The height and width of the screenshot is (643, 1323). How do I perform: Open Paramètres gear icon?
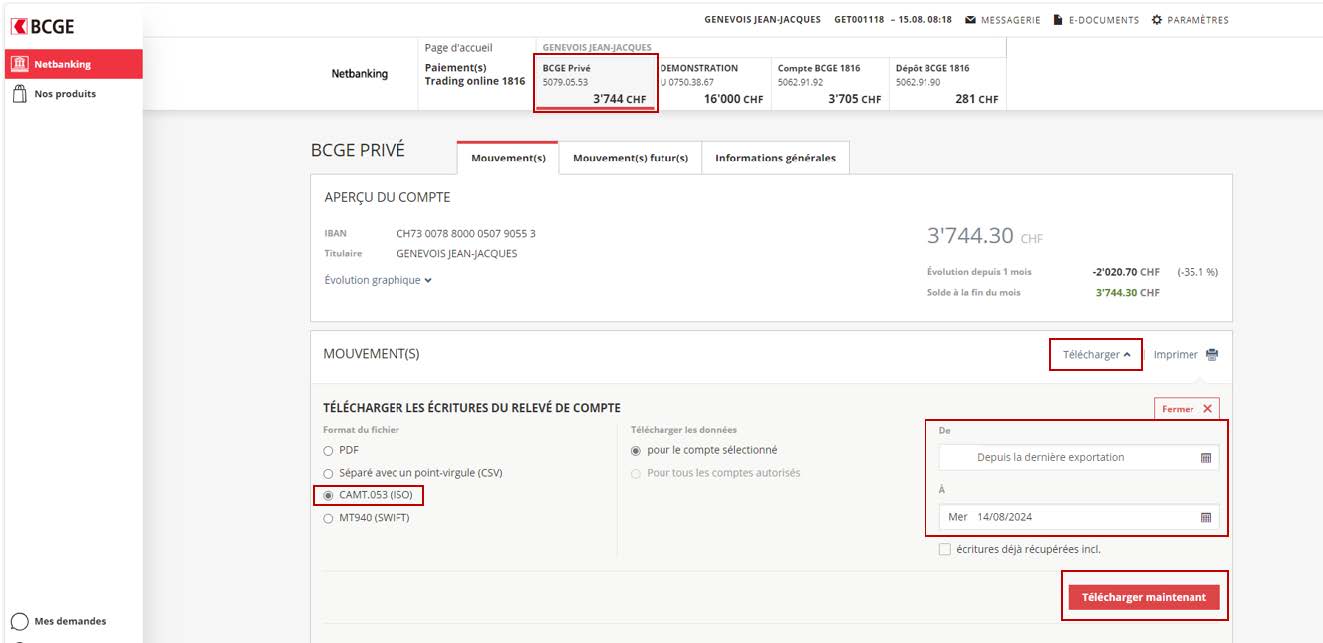tap(1157, 20)
